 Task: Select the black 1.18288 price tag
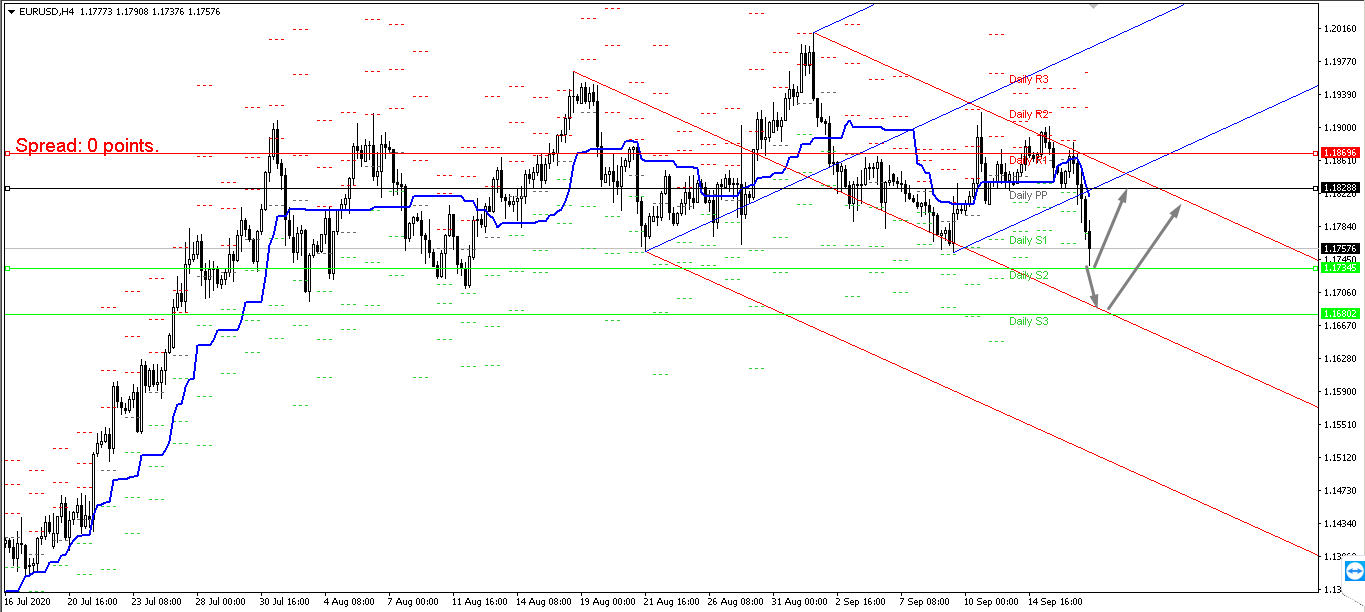click(x=1339, y=188)
